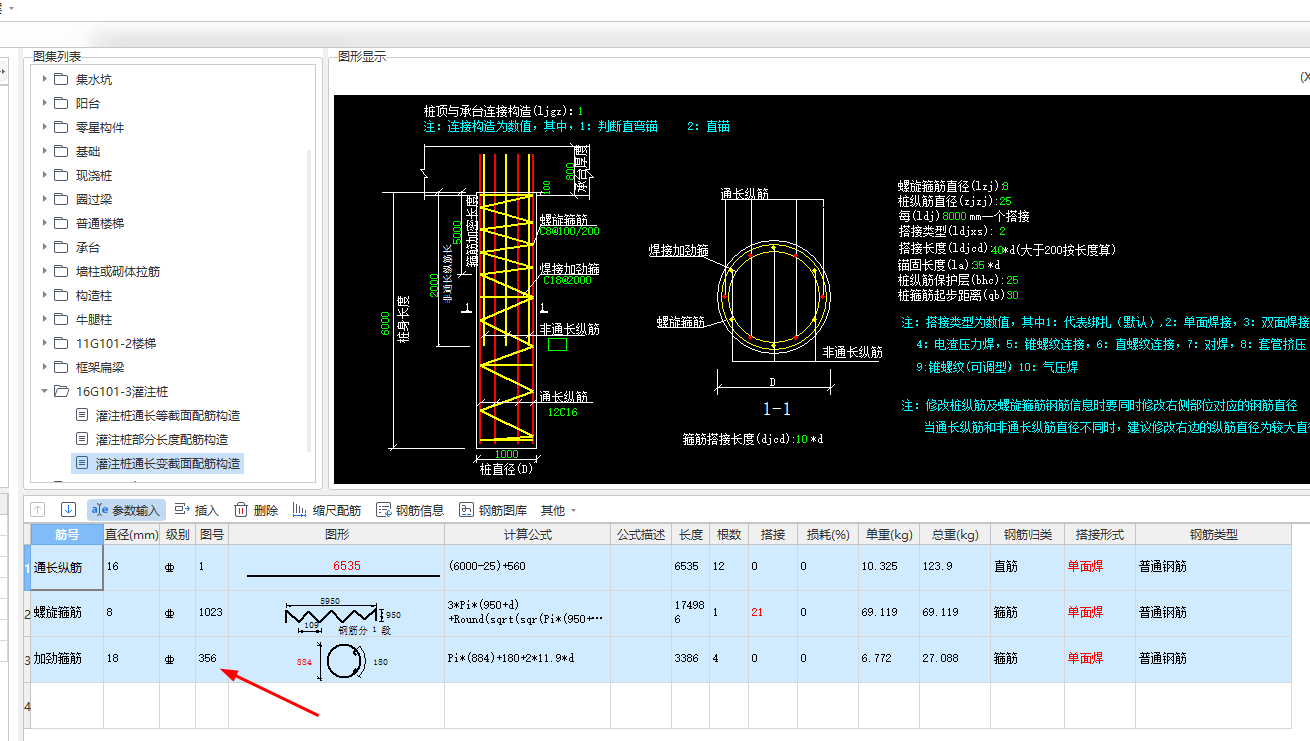The image size is (1310, 741).
Task: Open the 其他 dropdown menu
Action: click(x=558, y=510)
